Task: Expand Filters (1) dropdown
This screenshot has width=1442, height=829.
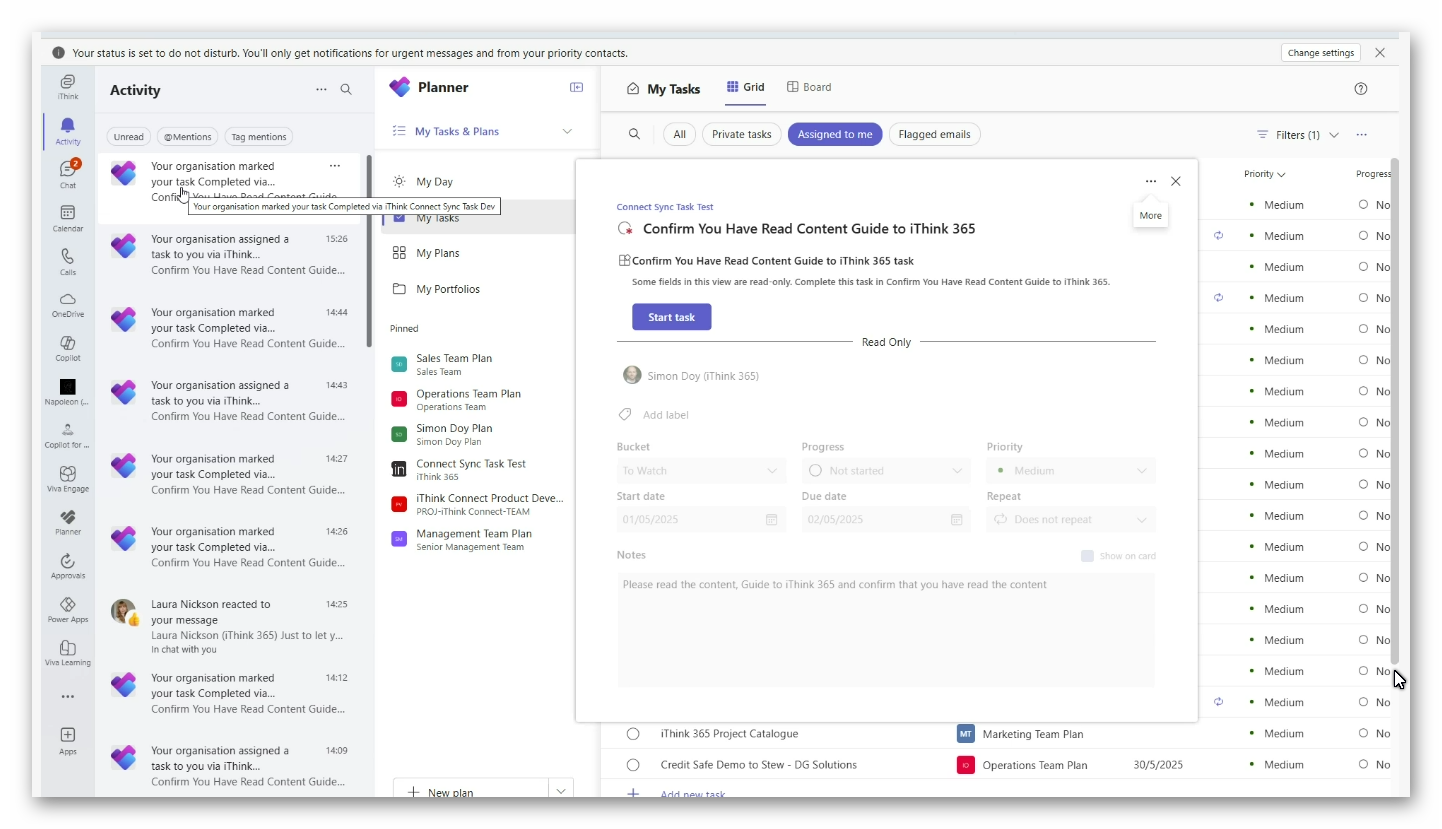Action: tap(1298, 135)
